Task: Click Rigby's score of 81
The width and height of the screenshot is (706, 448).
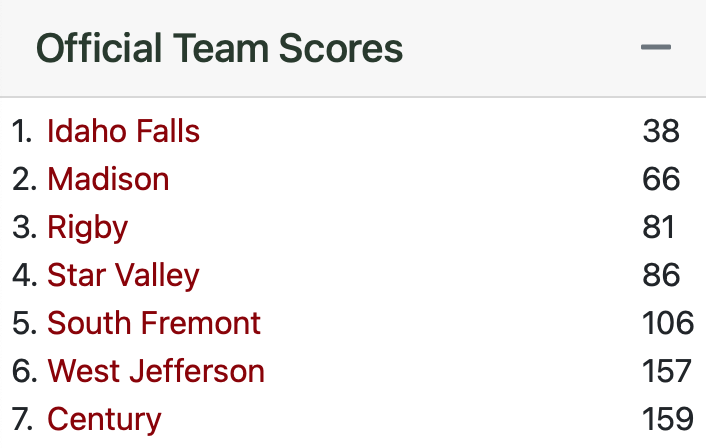Action: coord(659,227)
